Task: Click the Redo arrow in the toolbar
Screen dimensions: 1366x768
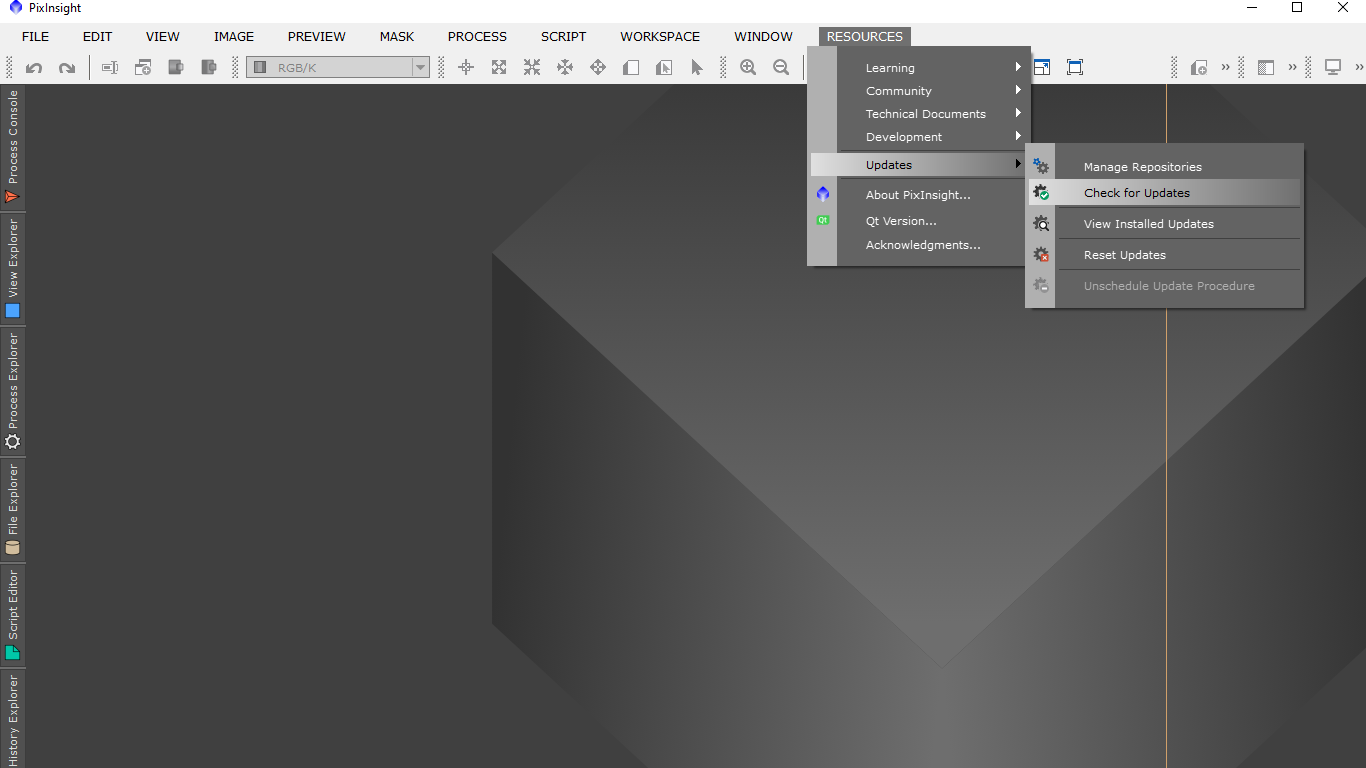Action: (67, 68)
